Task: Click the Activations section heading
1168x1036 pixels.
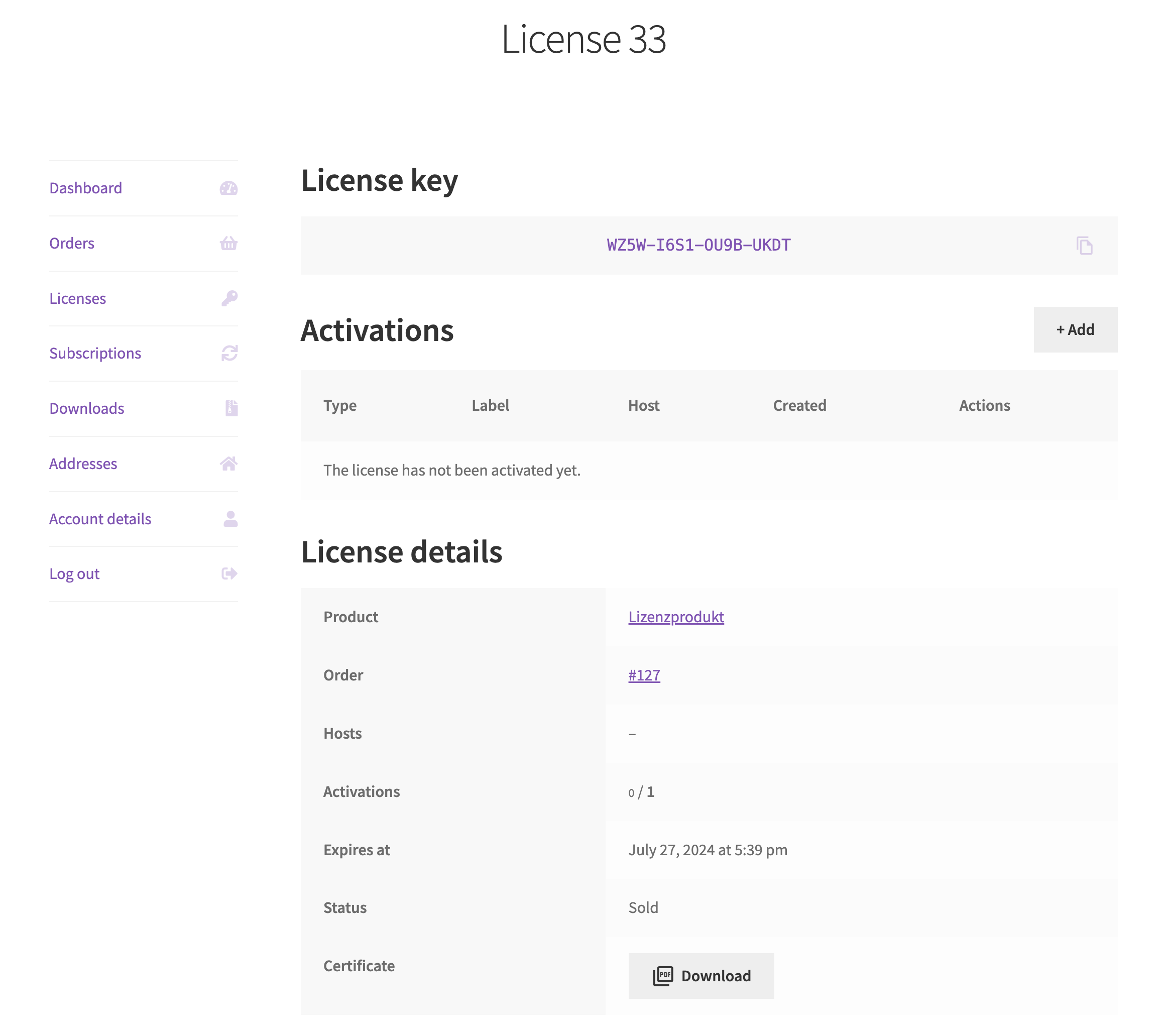Action: (x=377, y=330)
